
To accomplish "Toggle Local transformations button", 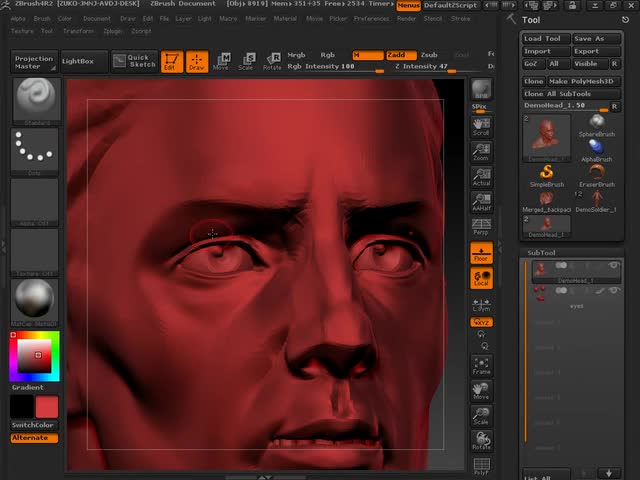I will pos(482,278).
